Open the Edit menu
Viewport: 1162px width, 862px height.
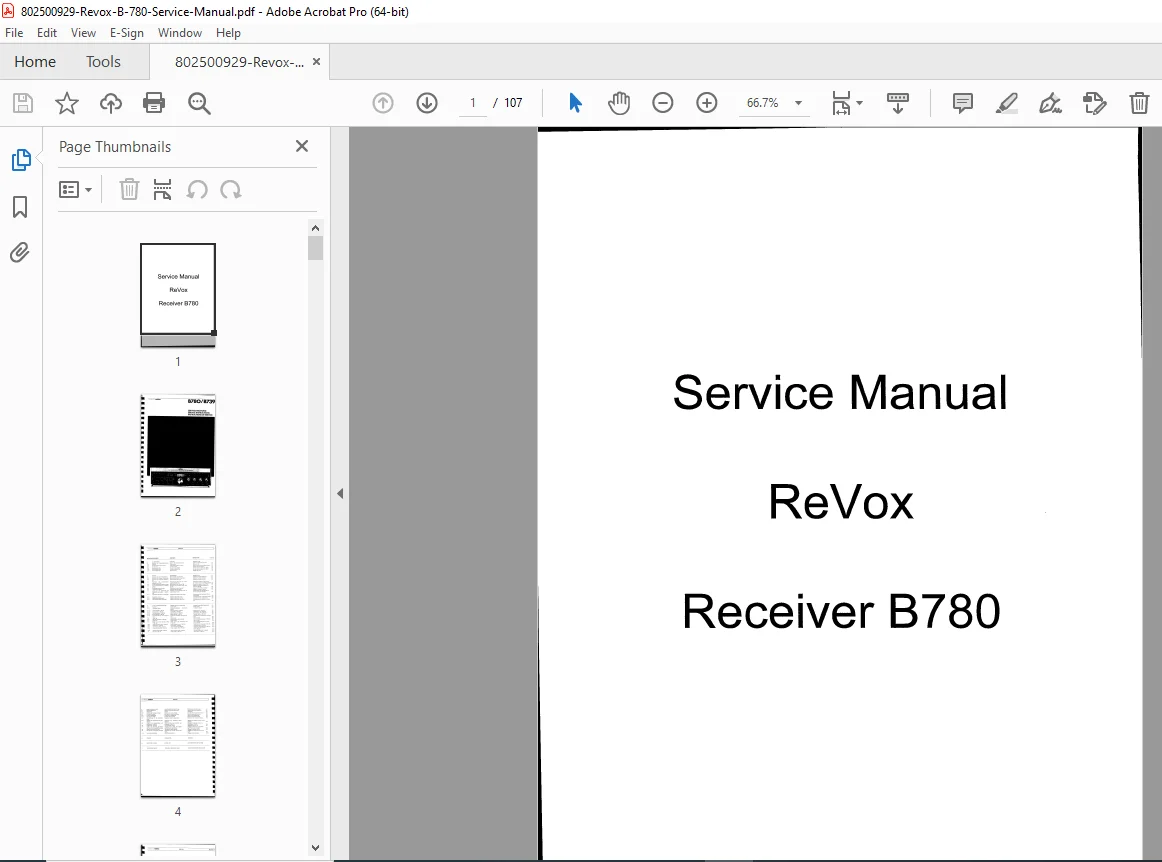(x=47, y=33)
